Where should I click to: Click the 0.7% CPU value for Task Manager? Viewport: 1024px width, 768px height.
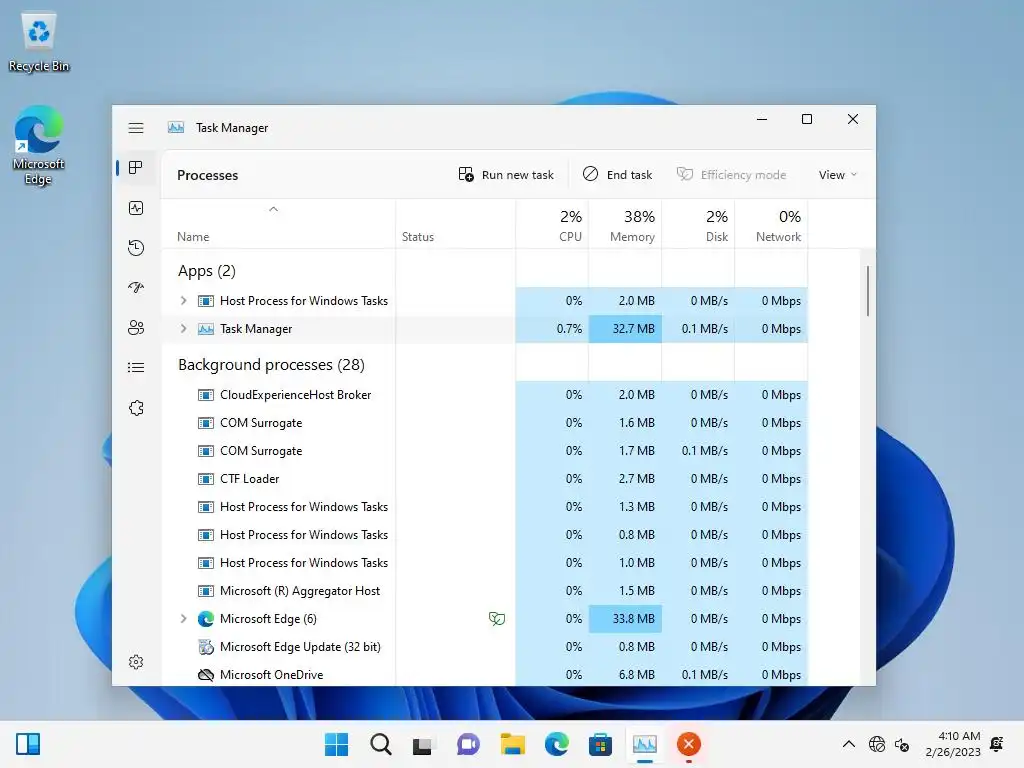coord(569,328)
